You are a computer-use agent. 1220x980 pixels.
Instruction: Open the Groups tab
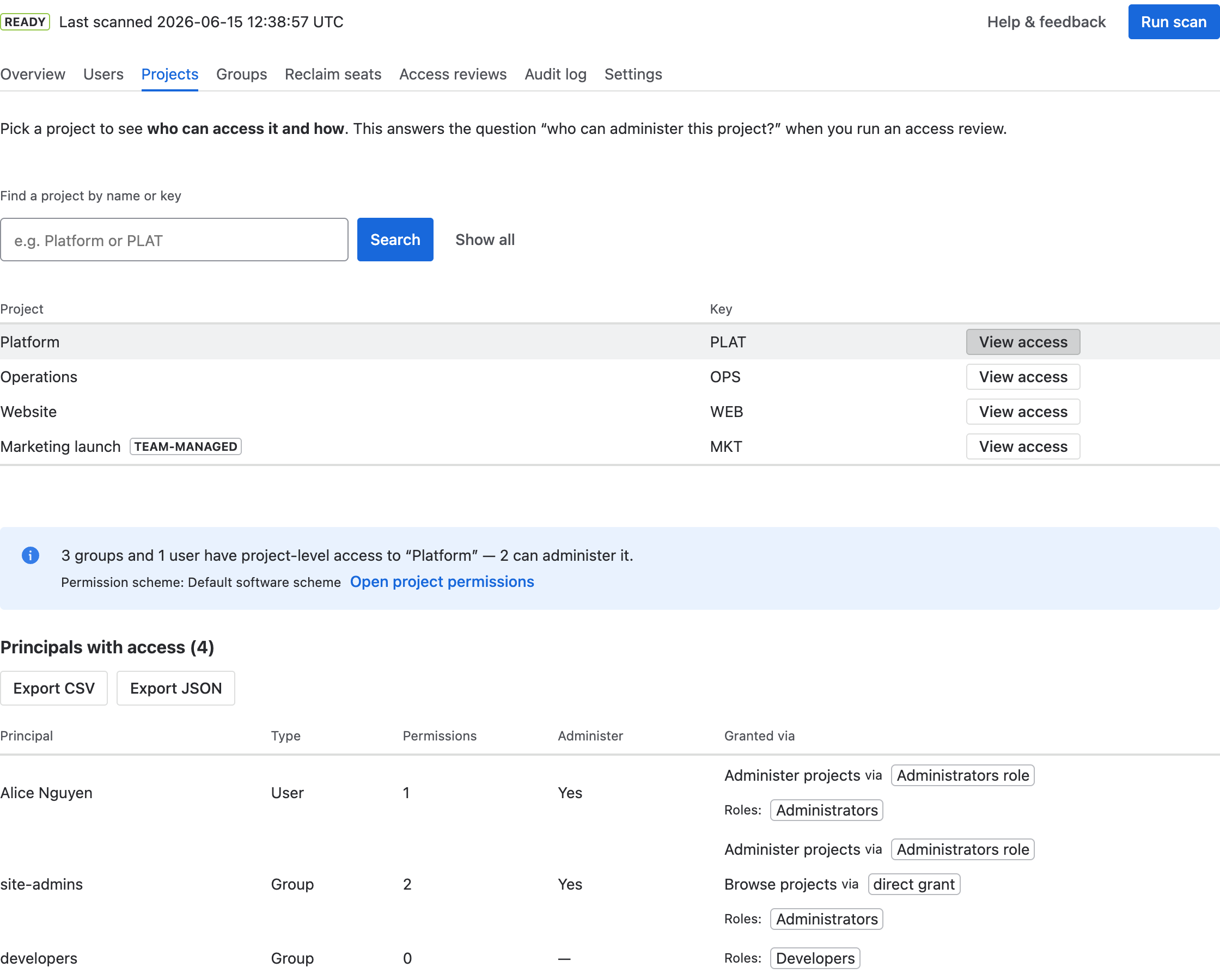(242, 74)
